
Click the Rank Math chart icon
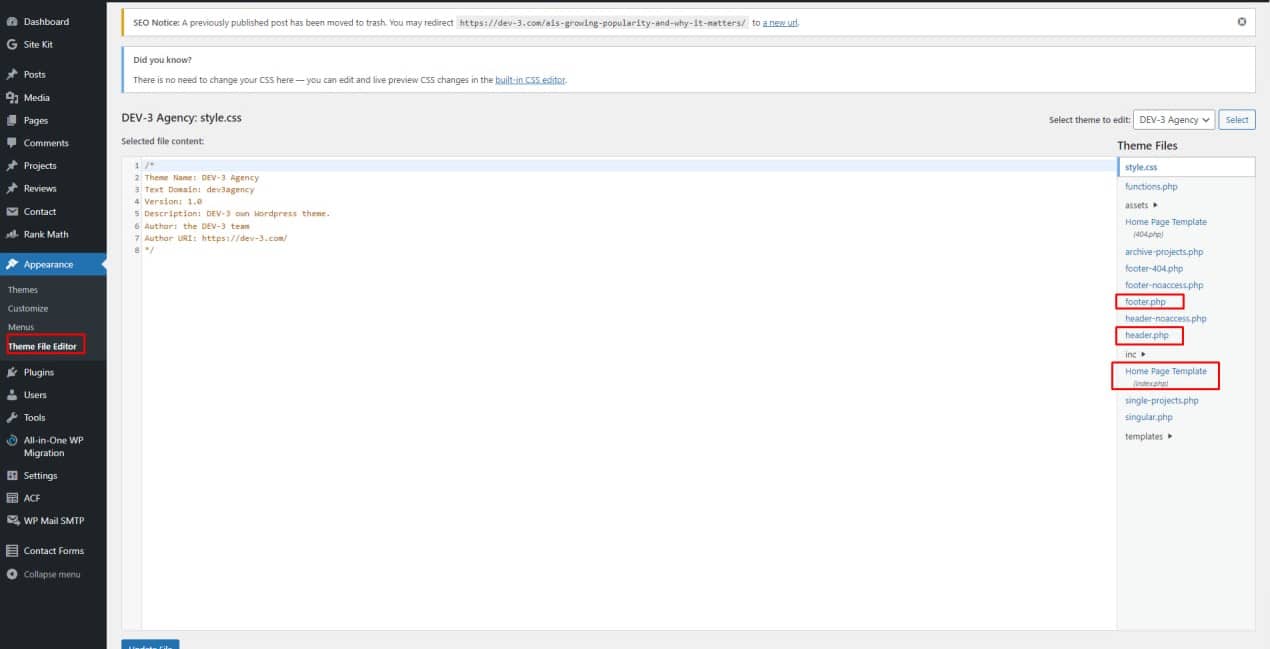click(x=12, y=234)
